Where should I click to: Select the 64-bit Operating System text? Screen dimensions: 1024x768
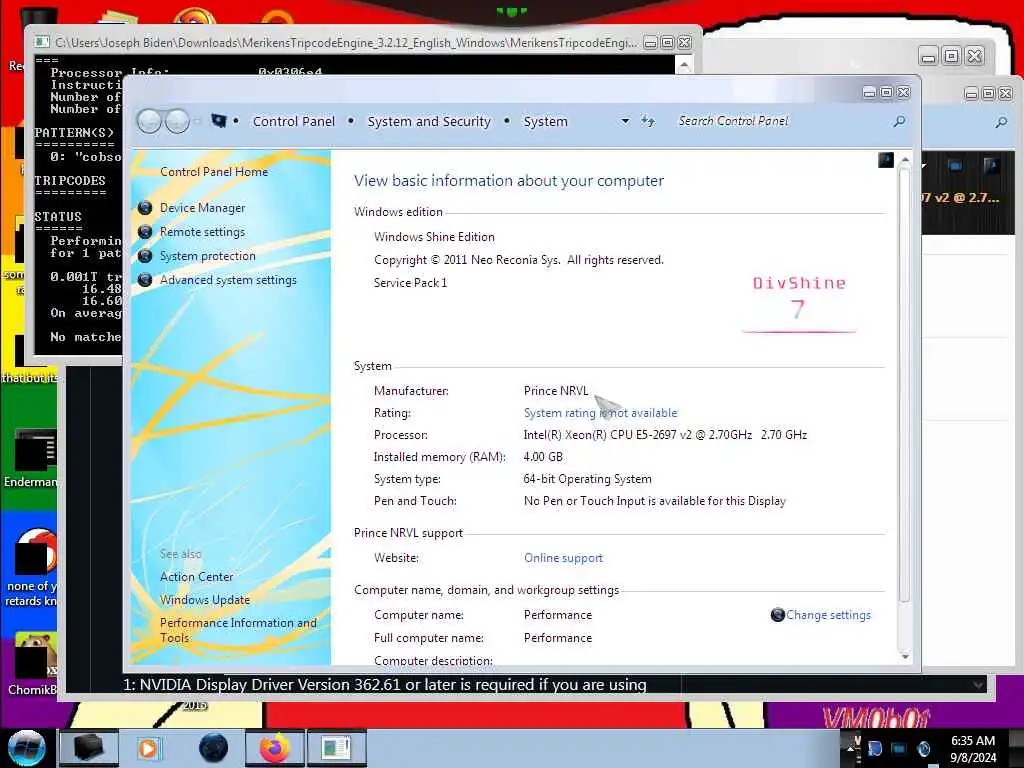(x=587, y=479)
